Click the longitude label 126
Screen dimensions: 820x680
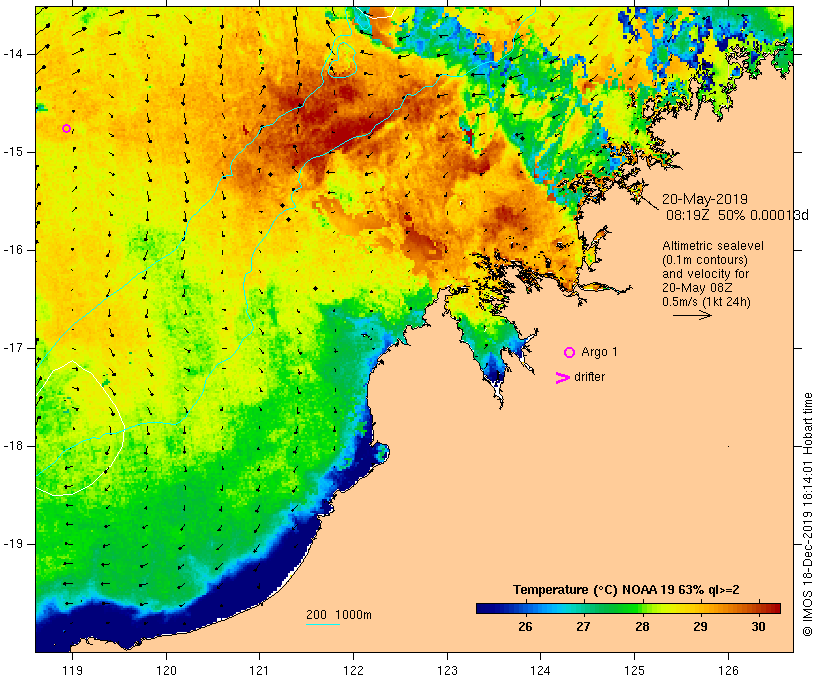728,670
